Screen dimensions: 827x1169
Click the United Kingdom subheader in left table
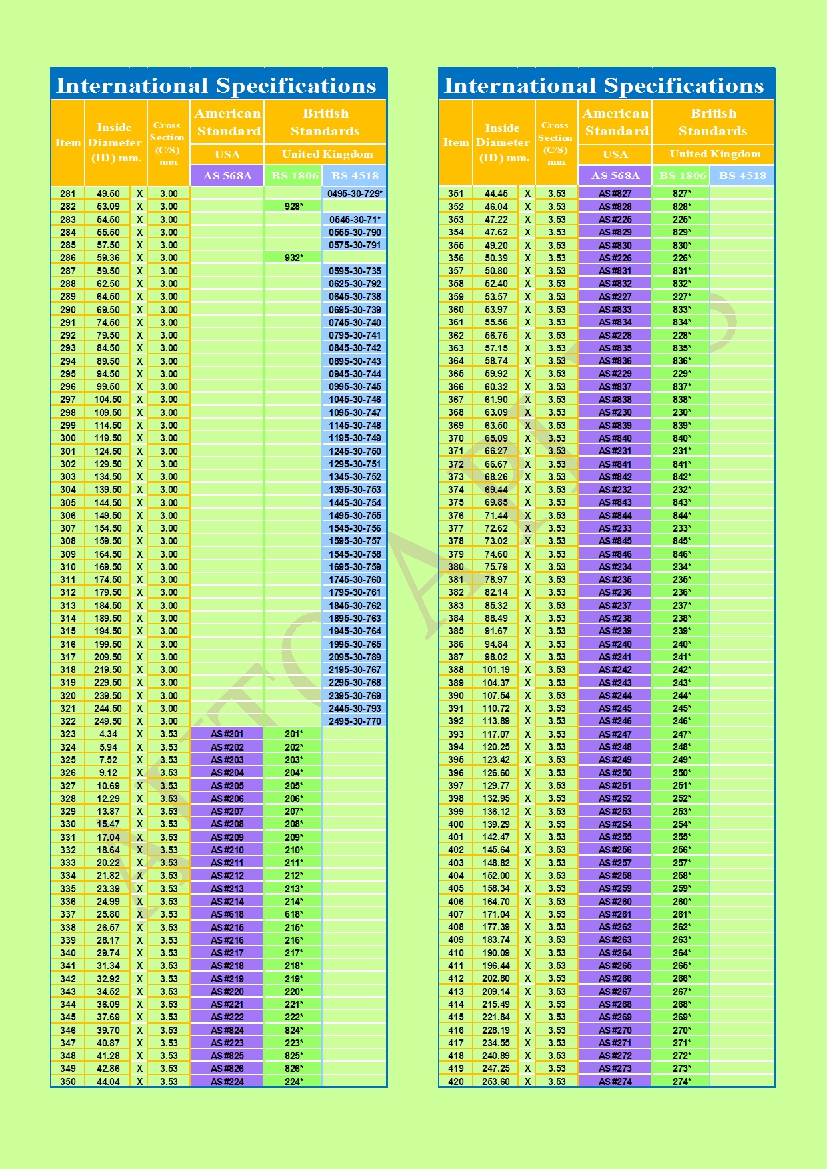325,154
